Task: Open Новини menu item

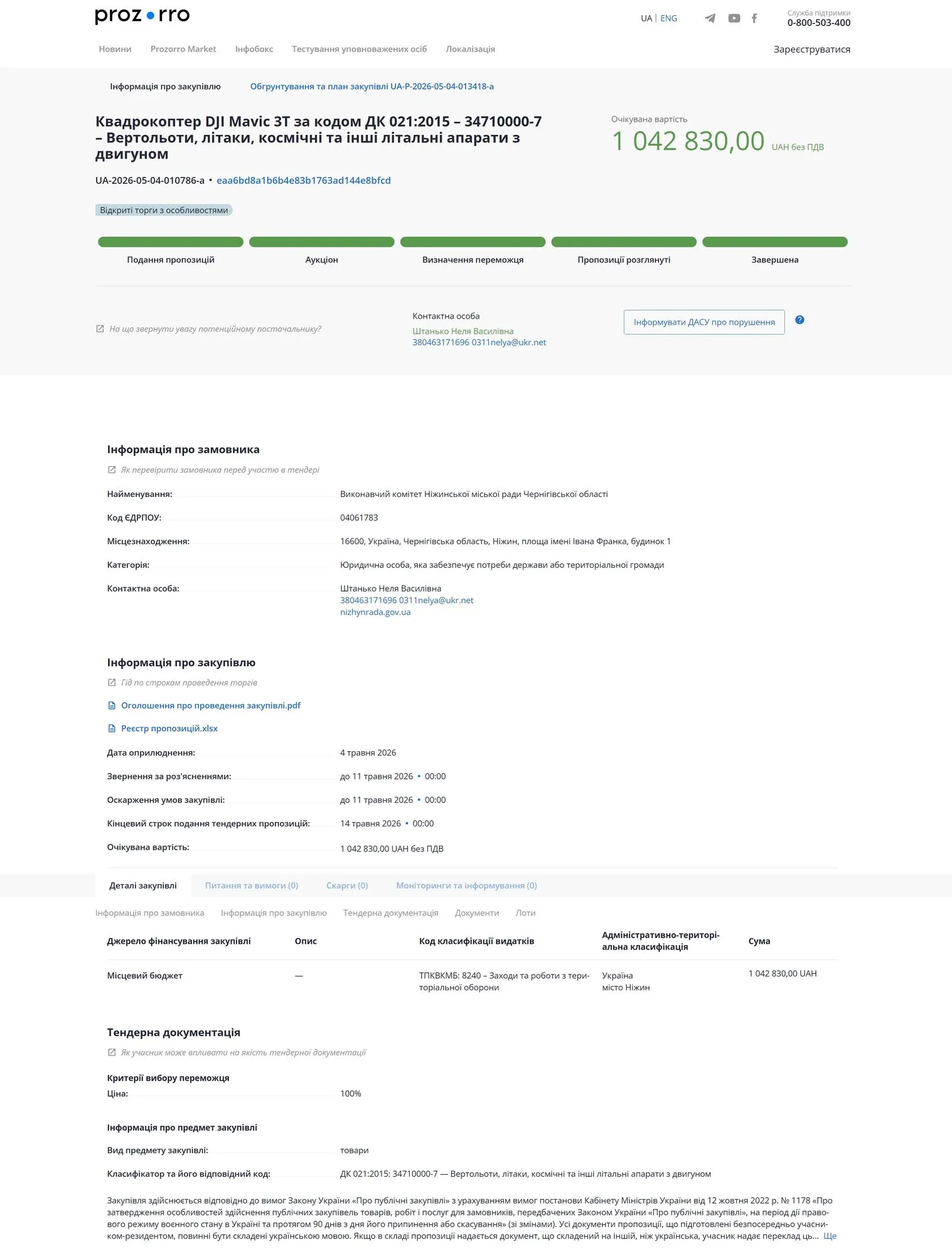Action: coord(115,49)
